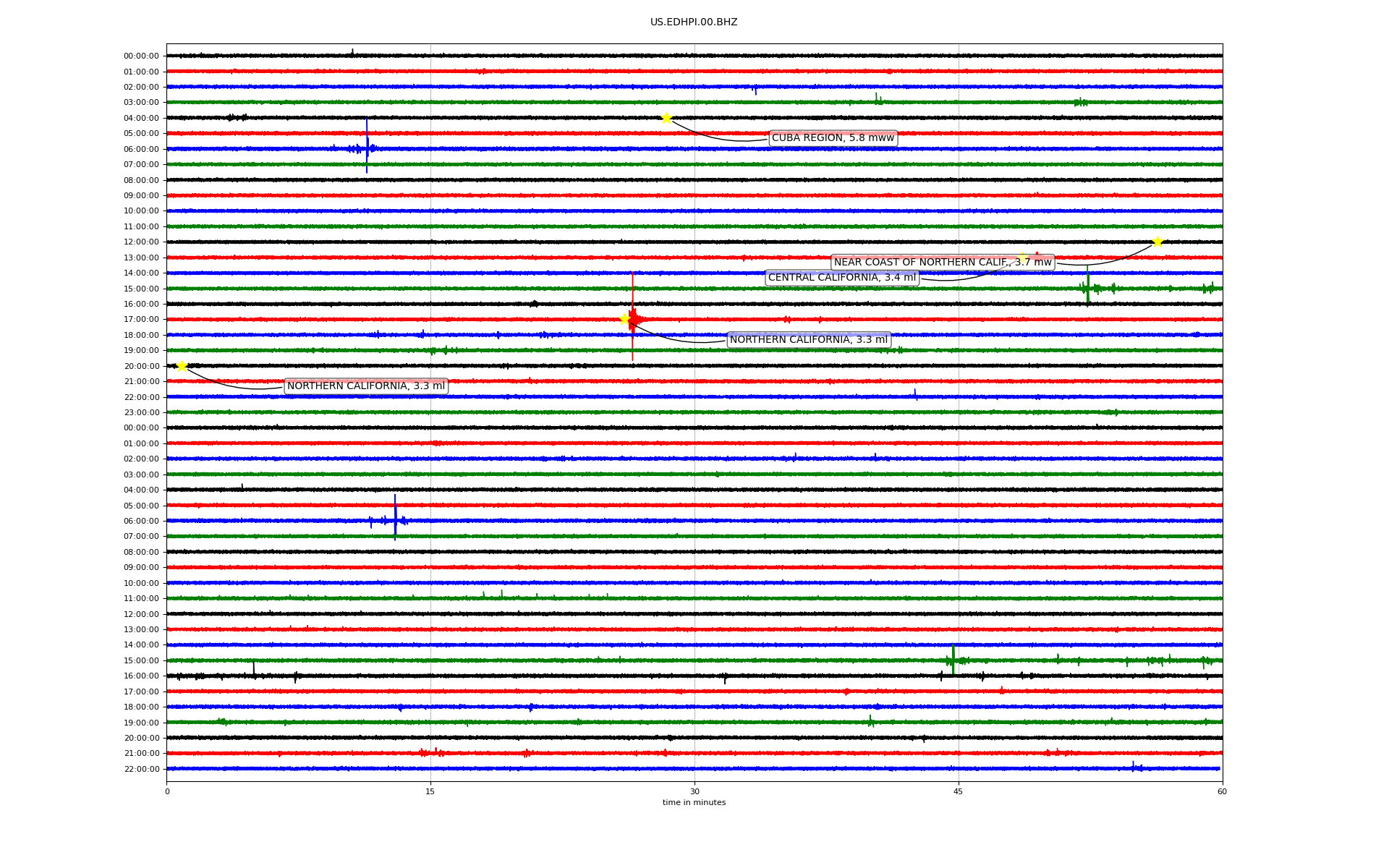Click the 30 tick on the time axis
Image resolution: width=1389 pixels, height=868 pixels.
(x=694, y=791)
